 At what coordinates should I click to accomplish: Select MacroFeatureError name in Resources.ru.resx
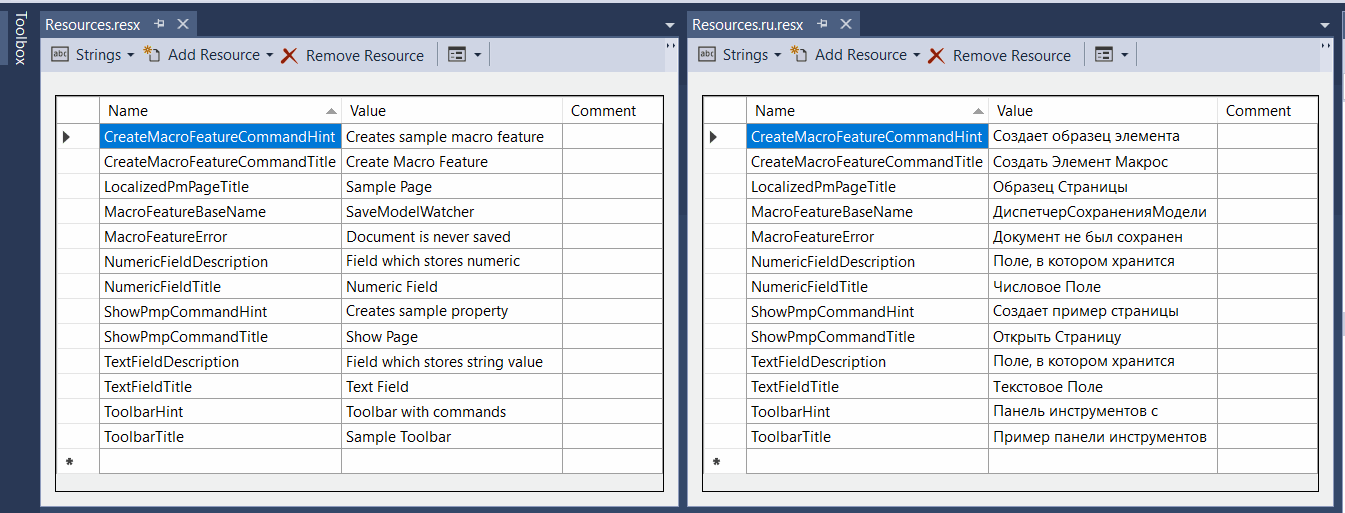(867, 236)
